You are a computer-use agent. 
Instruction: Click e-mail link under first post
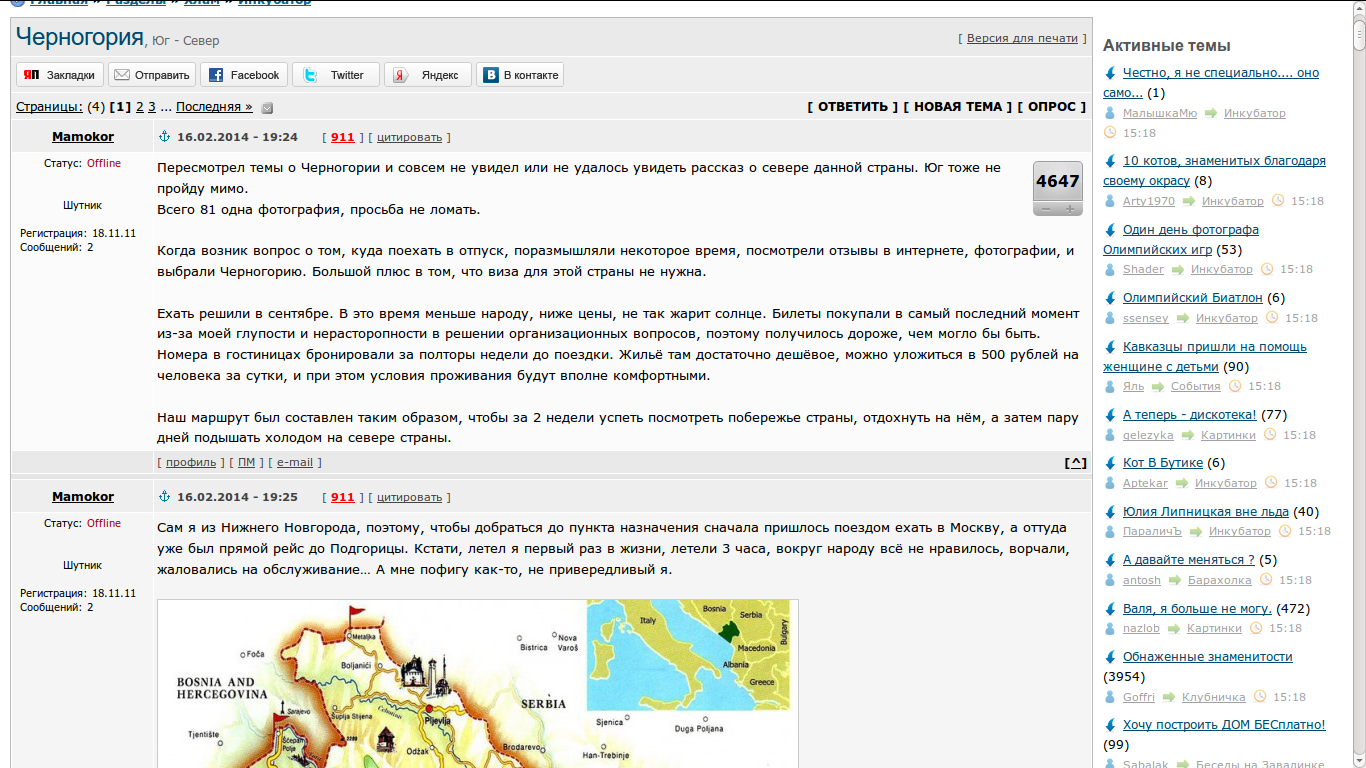[x=295, y=462]
